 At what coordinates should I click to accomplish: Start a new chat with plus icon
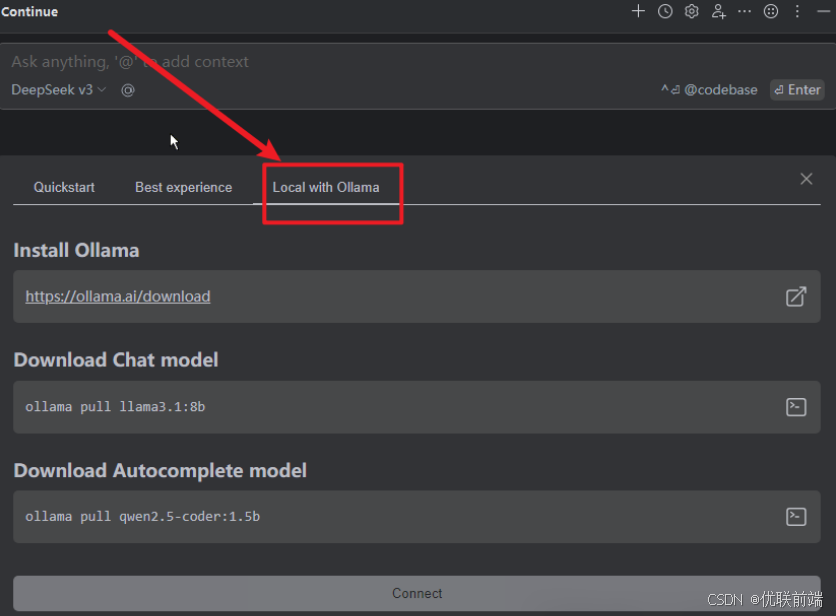(x=638, y=11)
